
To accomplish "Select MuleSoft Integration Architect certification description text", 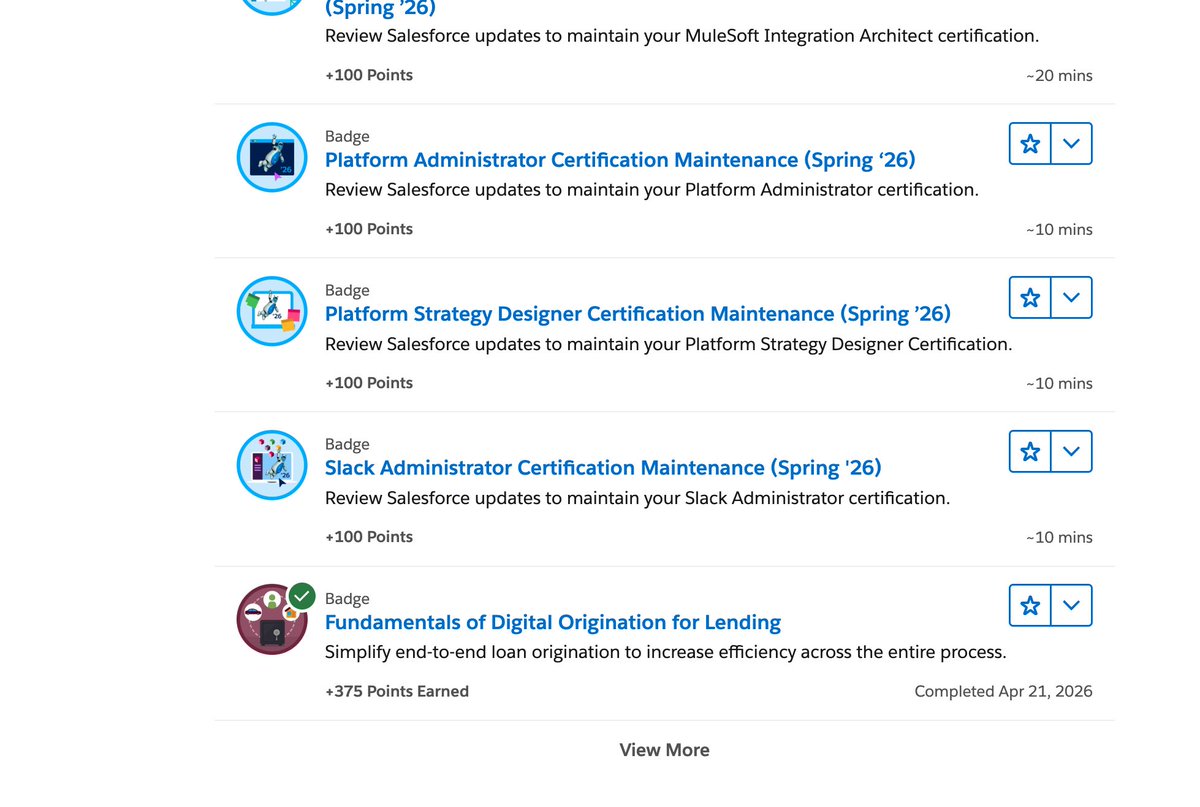I will coord(682,36).
